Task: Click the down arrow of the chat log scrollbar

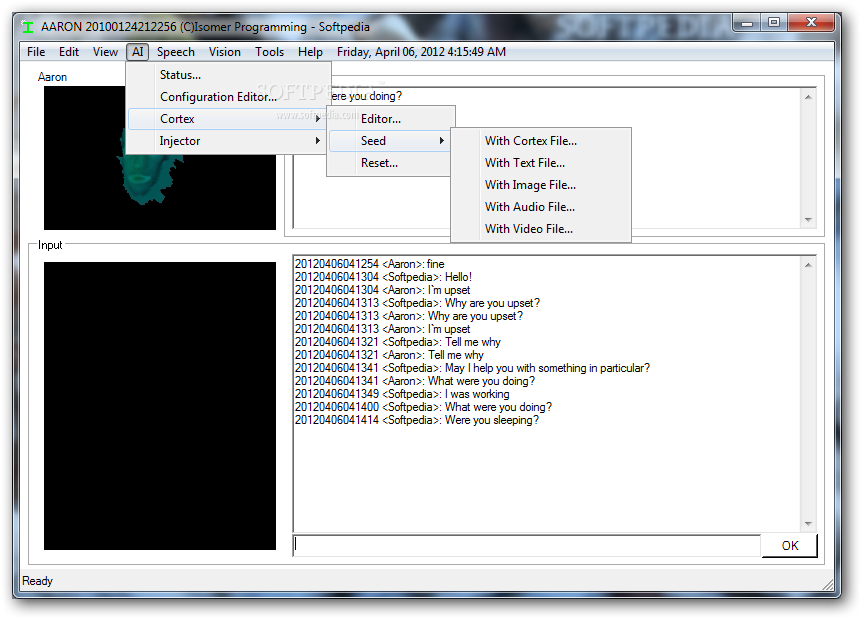Action: [x=808, y=524]
